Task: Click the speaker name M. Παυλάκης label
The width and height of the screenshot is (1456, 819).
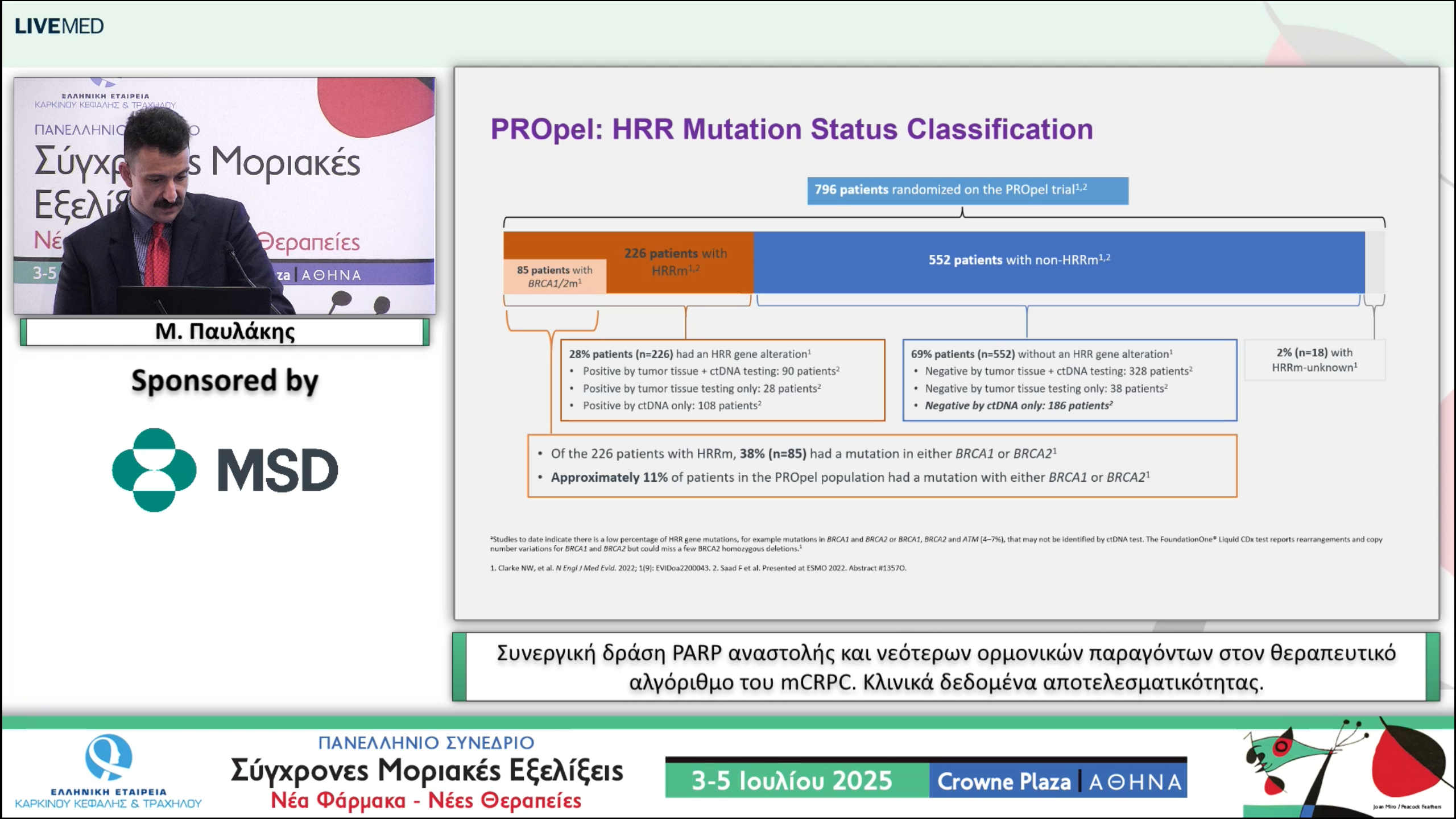Action: pyautogui.click(x=225, y=332)
